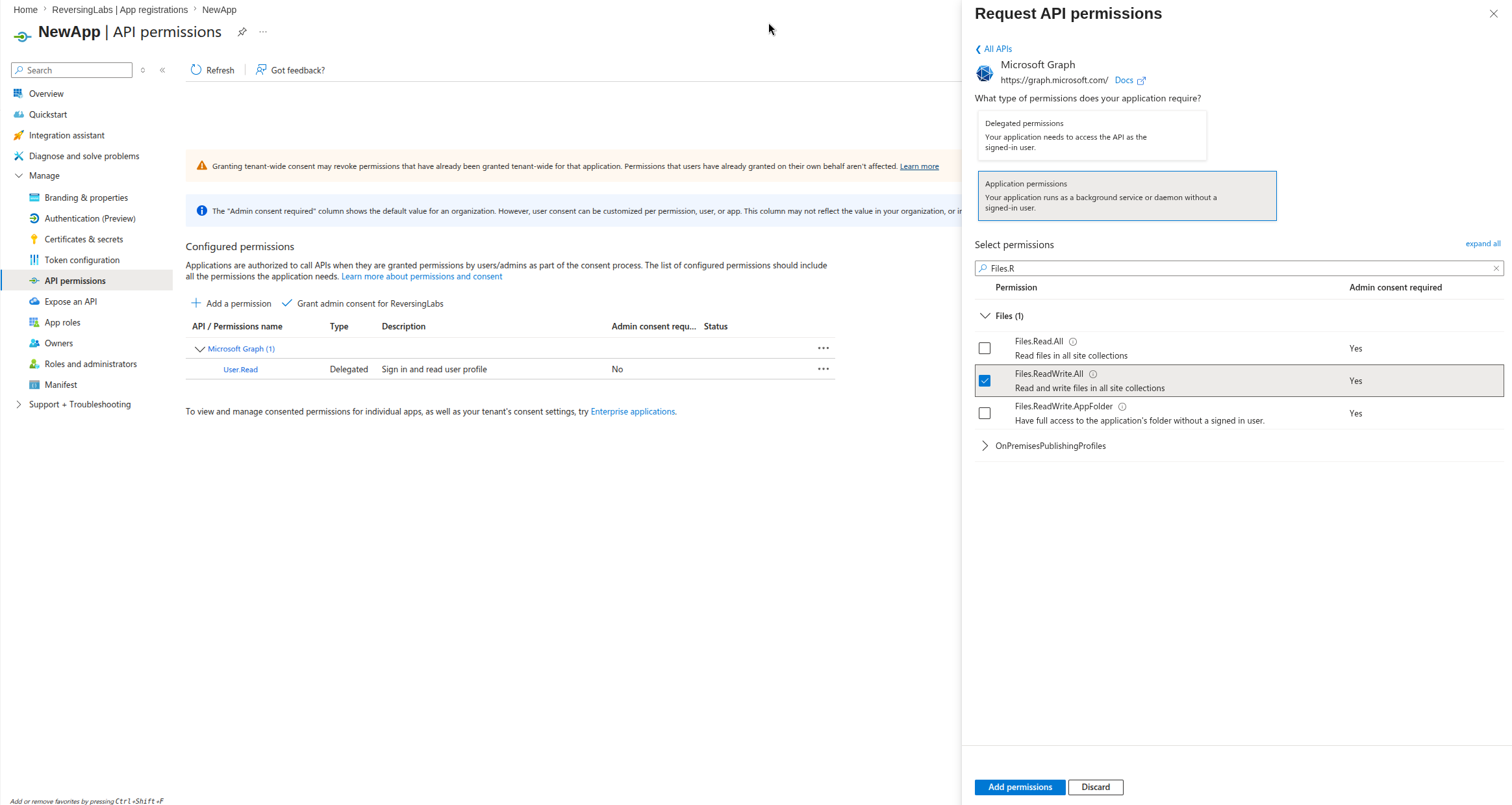This screenshot has height=805, width=1512.
Task: Open the Enterprise applications link
Action: [633, 411]
